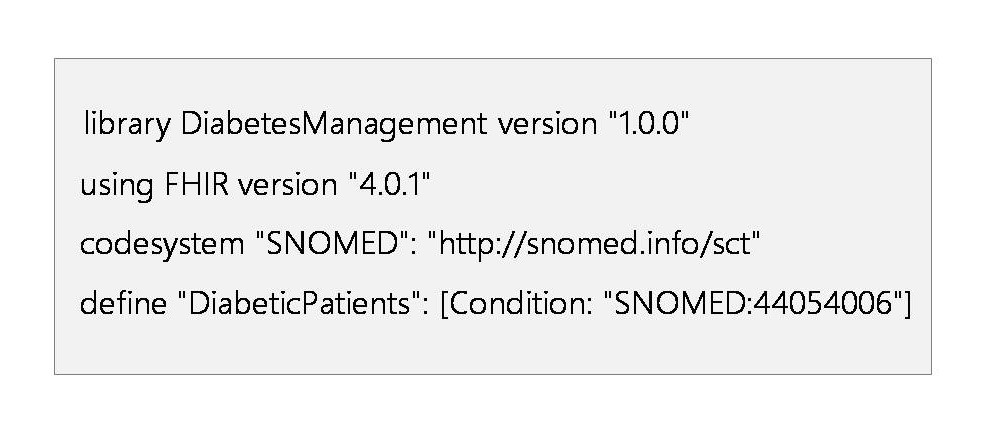Click the word "version" after DiabetesManagement

[x=547, y=124]
